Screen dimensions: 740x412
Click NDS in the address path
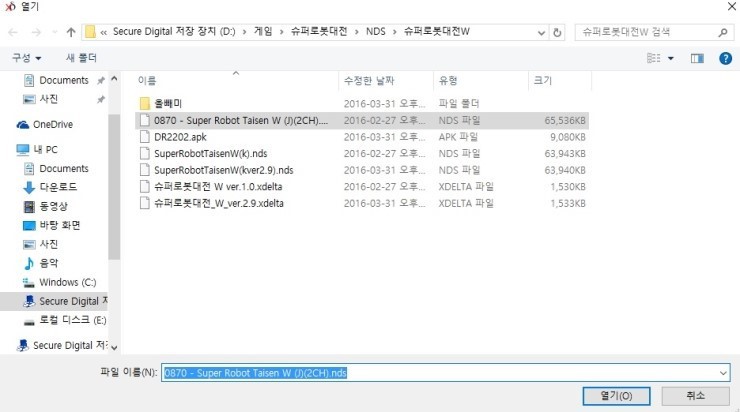point(376,32)
